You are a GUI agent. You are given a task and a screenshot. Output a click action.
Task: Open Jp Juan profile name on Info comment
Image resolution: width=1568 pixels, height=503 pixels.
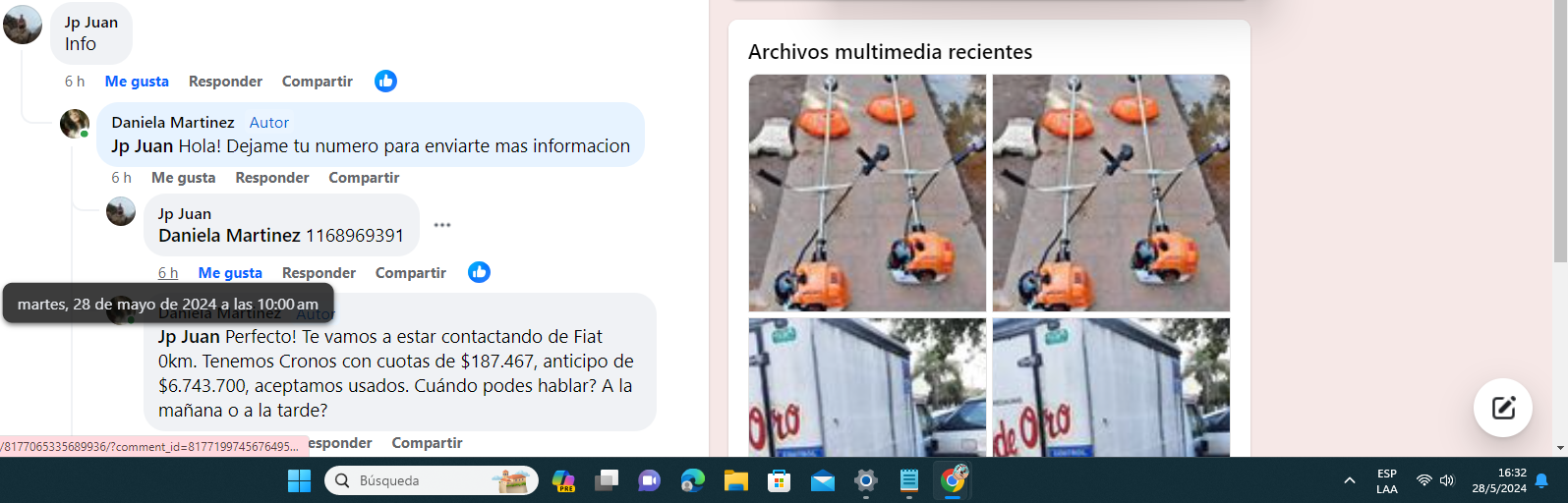pos(91,23)
